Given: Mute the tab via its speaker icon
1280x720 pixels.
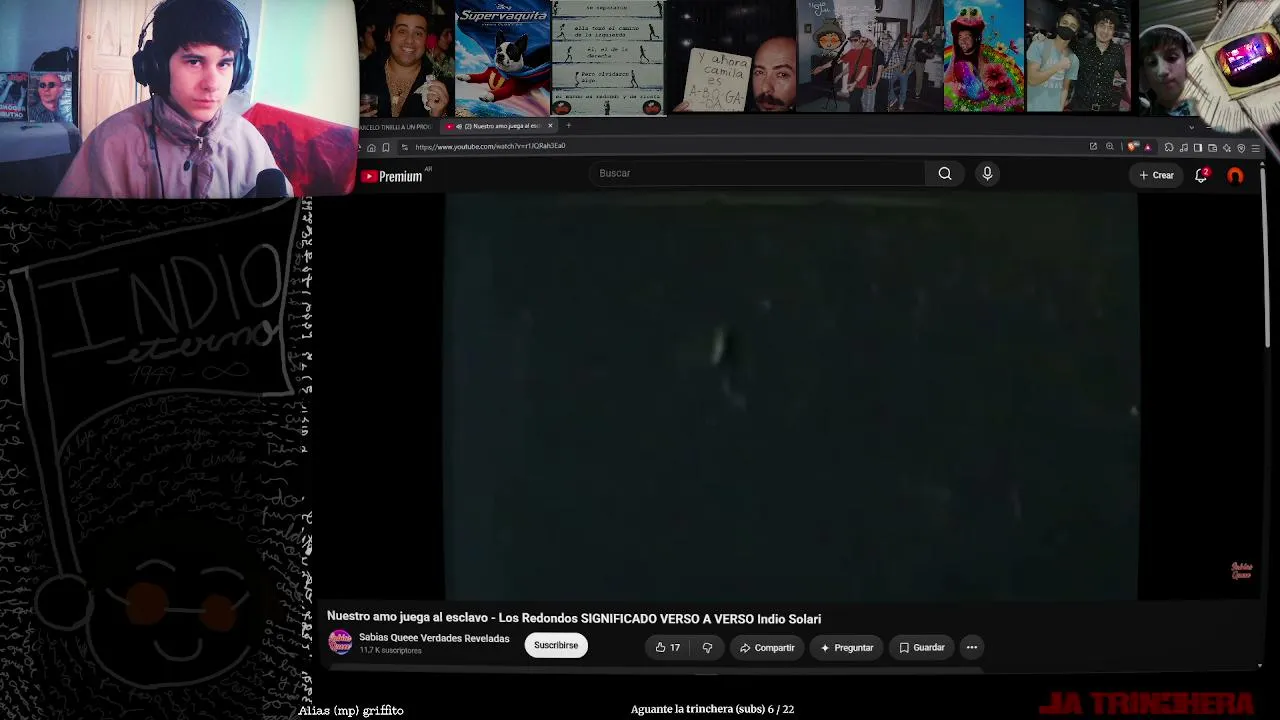Looking at the screenshot, I should pos(459,126).
